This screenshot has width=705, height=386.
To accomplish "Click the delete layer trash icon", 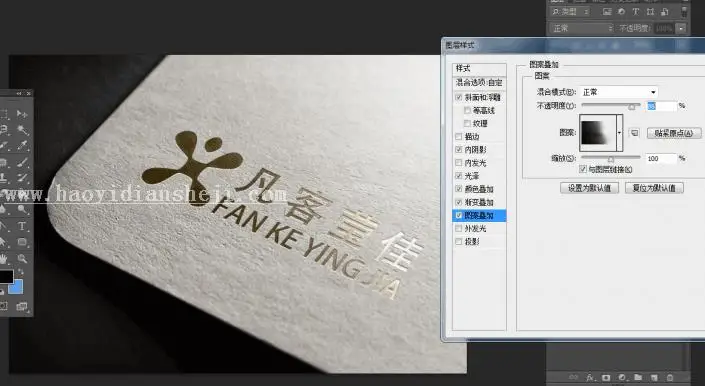I will [670, 377].
